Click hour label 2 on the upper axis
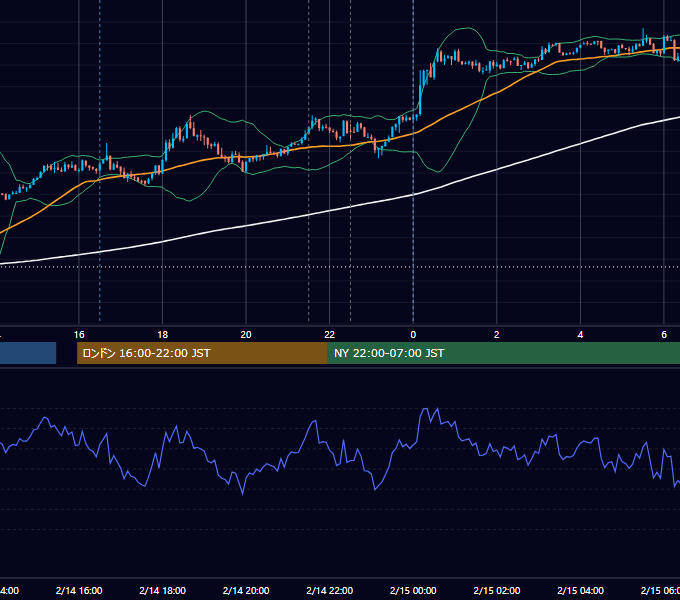Viewport: 680px width, 600px height. pos(497,335)
